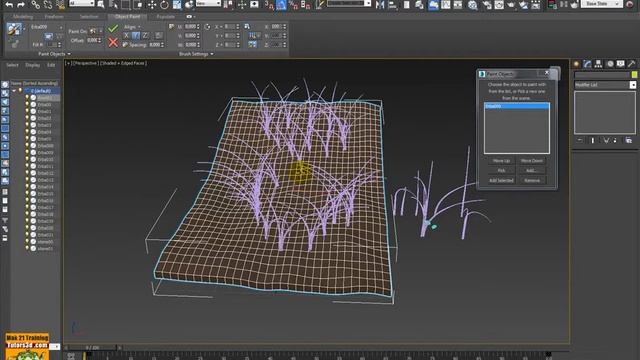Viewport: 640px width, 360px height.
Task: Select the Select and Link tool
Action: (36, 4)
